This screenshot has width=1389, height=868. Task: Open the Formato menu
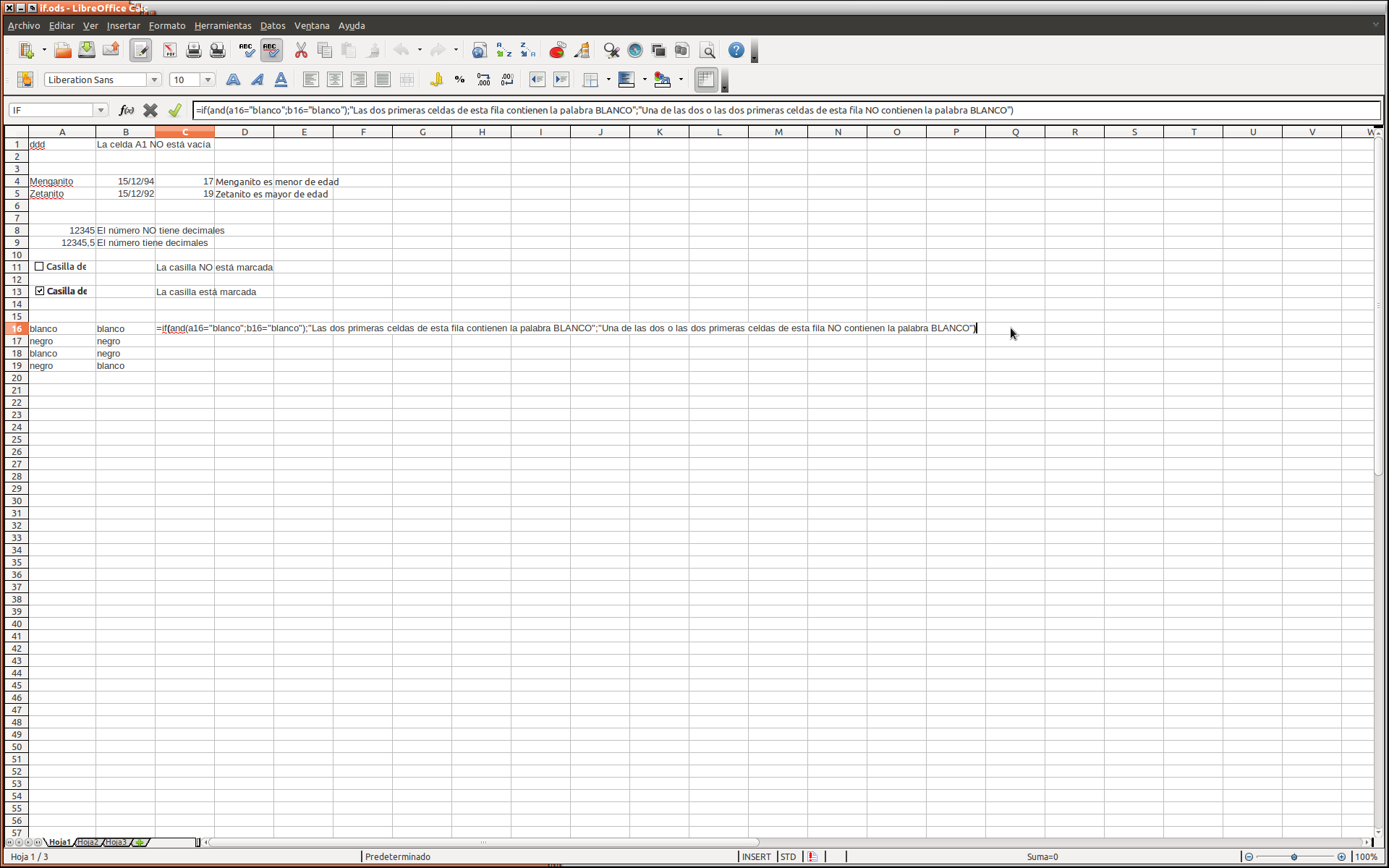click(x=167, y=25)
